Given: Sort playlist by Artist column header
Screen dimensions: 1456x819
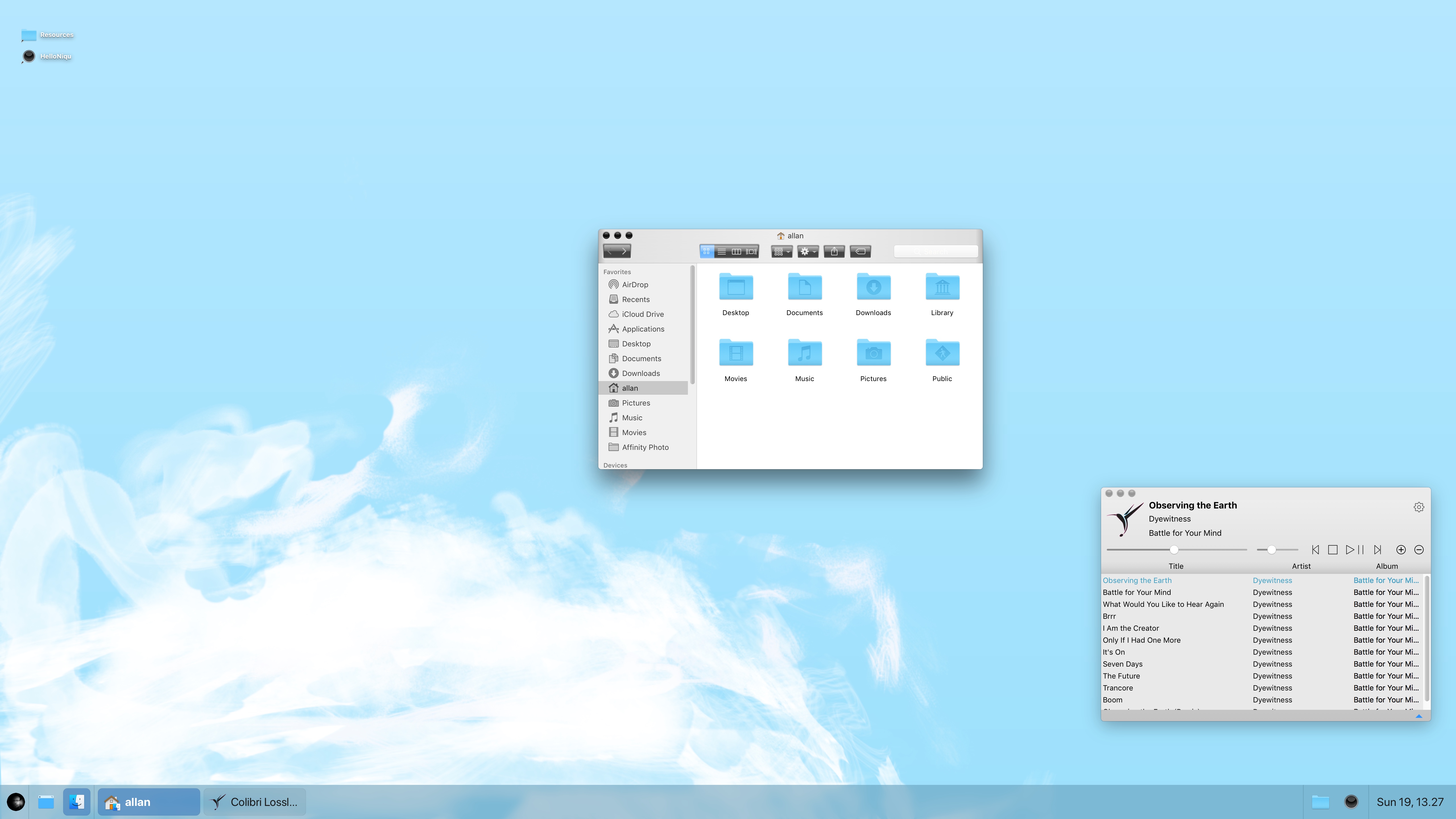Looking at the screenshot, I should coord(1300,566).
